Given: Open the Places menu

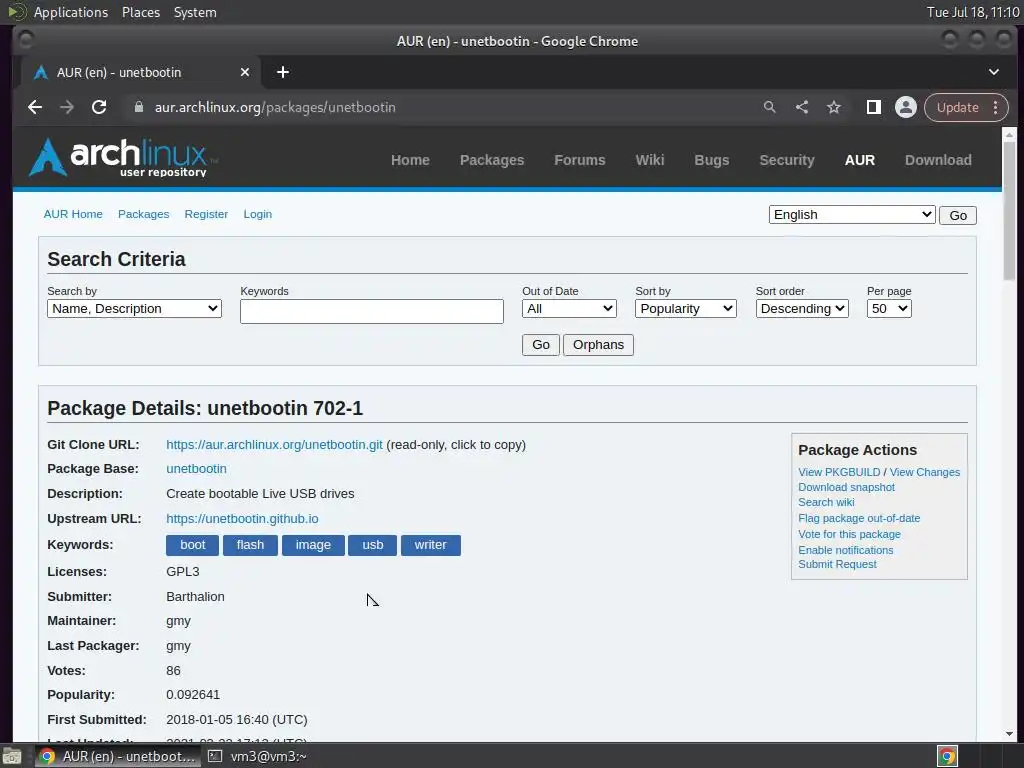Looking at the screenshot, I should pos(141,12).
